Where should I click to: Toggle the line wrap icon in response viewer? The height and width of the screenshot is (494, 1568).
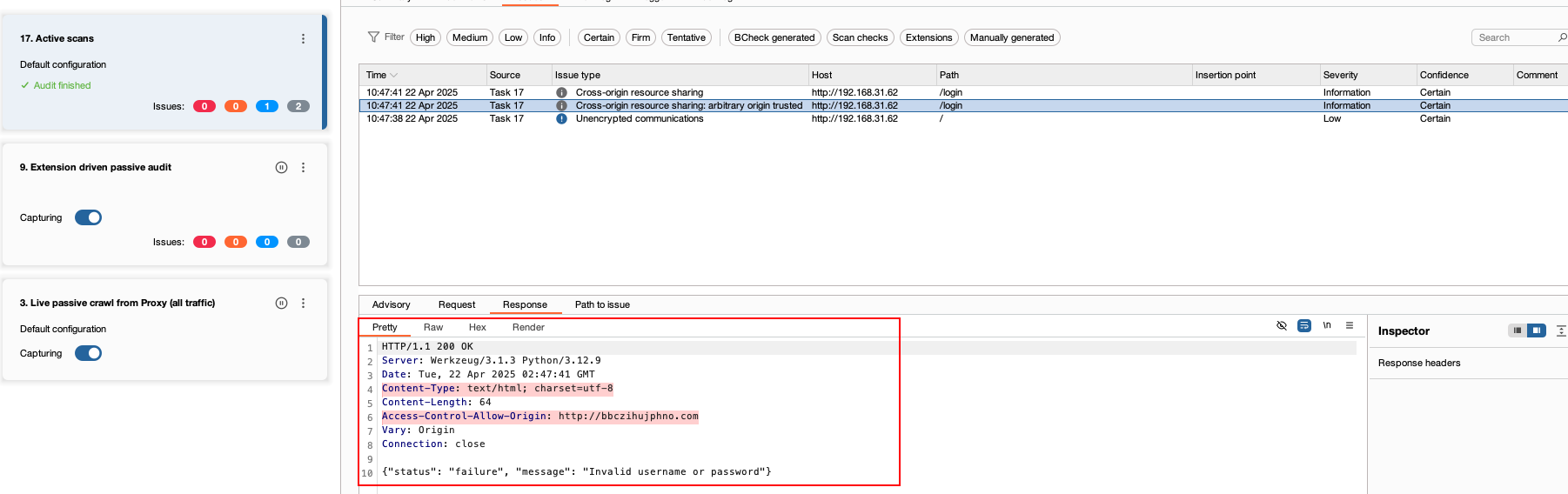(x=1304, y=325)
